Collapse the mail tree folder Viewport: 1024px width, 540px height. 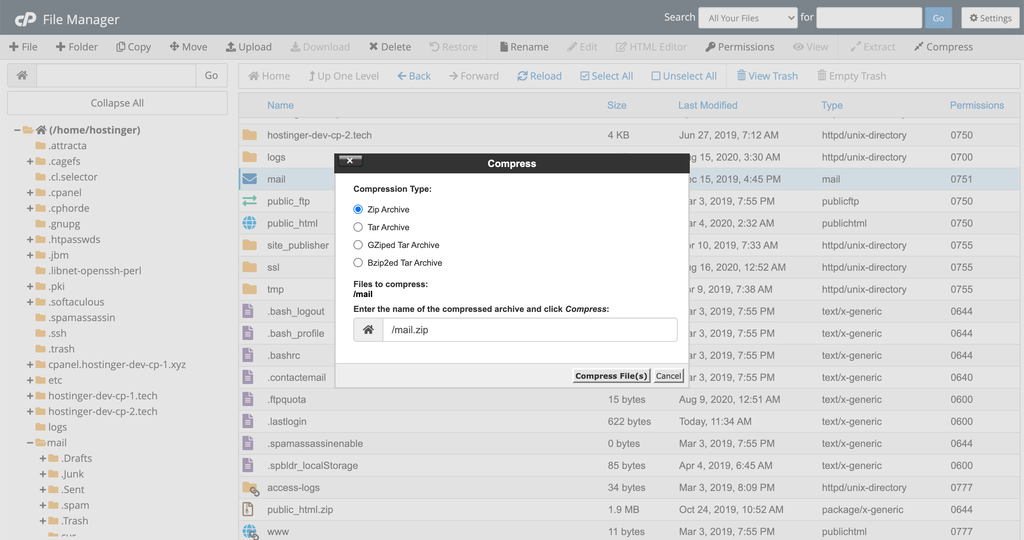pyautogui.click(x=30, y=443)
